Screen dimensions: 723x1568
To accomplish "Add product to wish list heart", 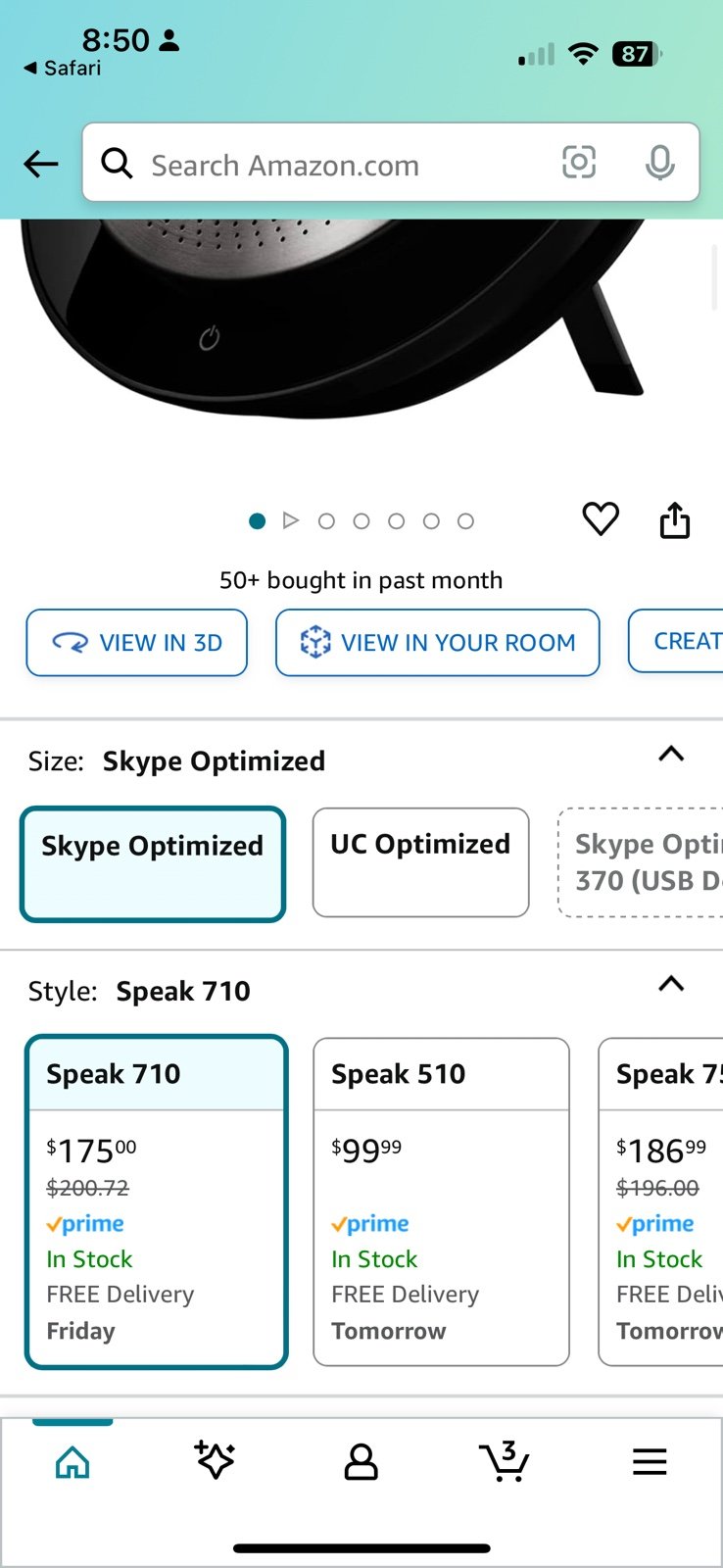I will point(601,519).
